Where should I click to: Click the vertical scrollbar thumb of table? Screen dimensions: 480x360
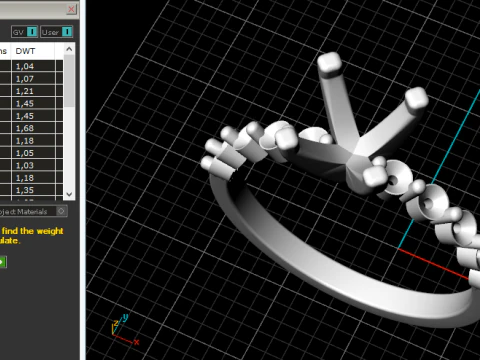tap(69, 81)
